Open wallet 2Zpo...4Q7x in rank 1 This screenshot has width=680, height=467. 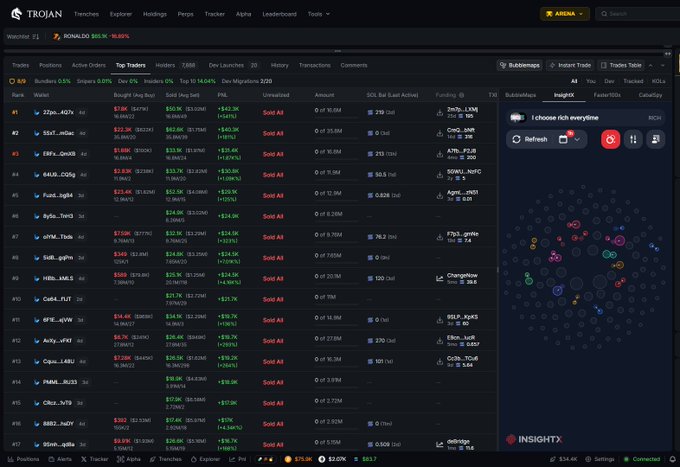58,112
